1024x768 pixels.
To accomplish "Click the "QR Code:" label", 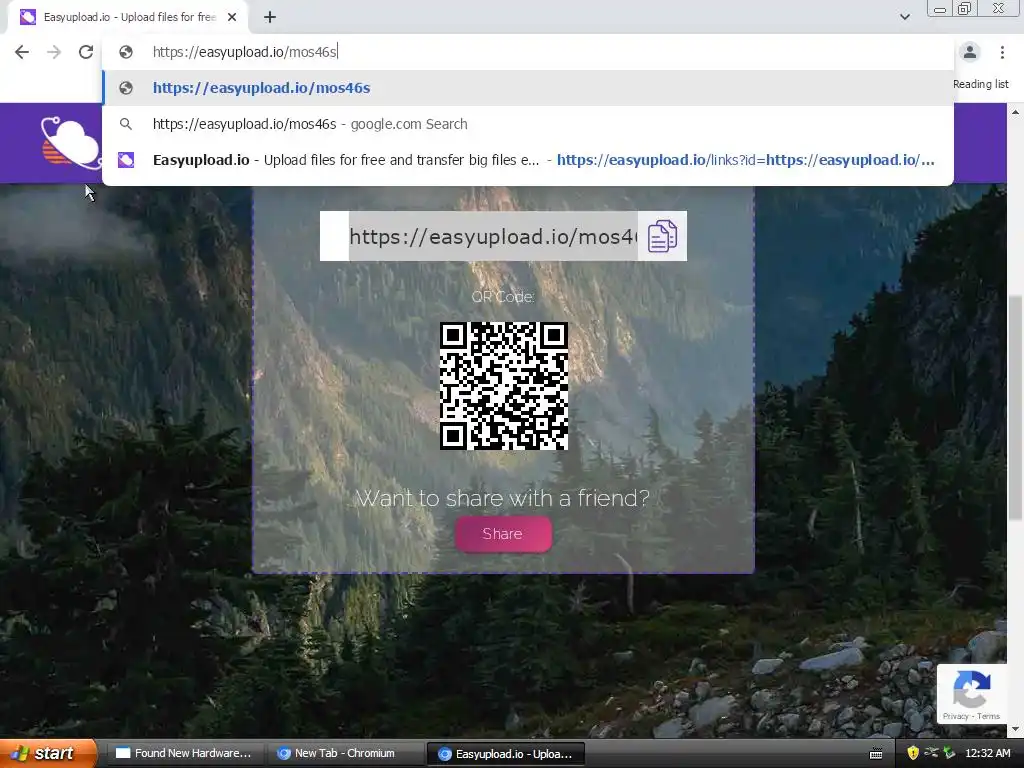I will click(503, 297).
